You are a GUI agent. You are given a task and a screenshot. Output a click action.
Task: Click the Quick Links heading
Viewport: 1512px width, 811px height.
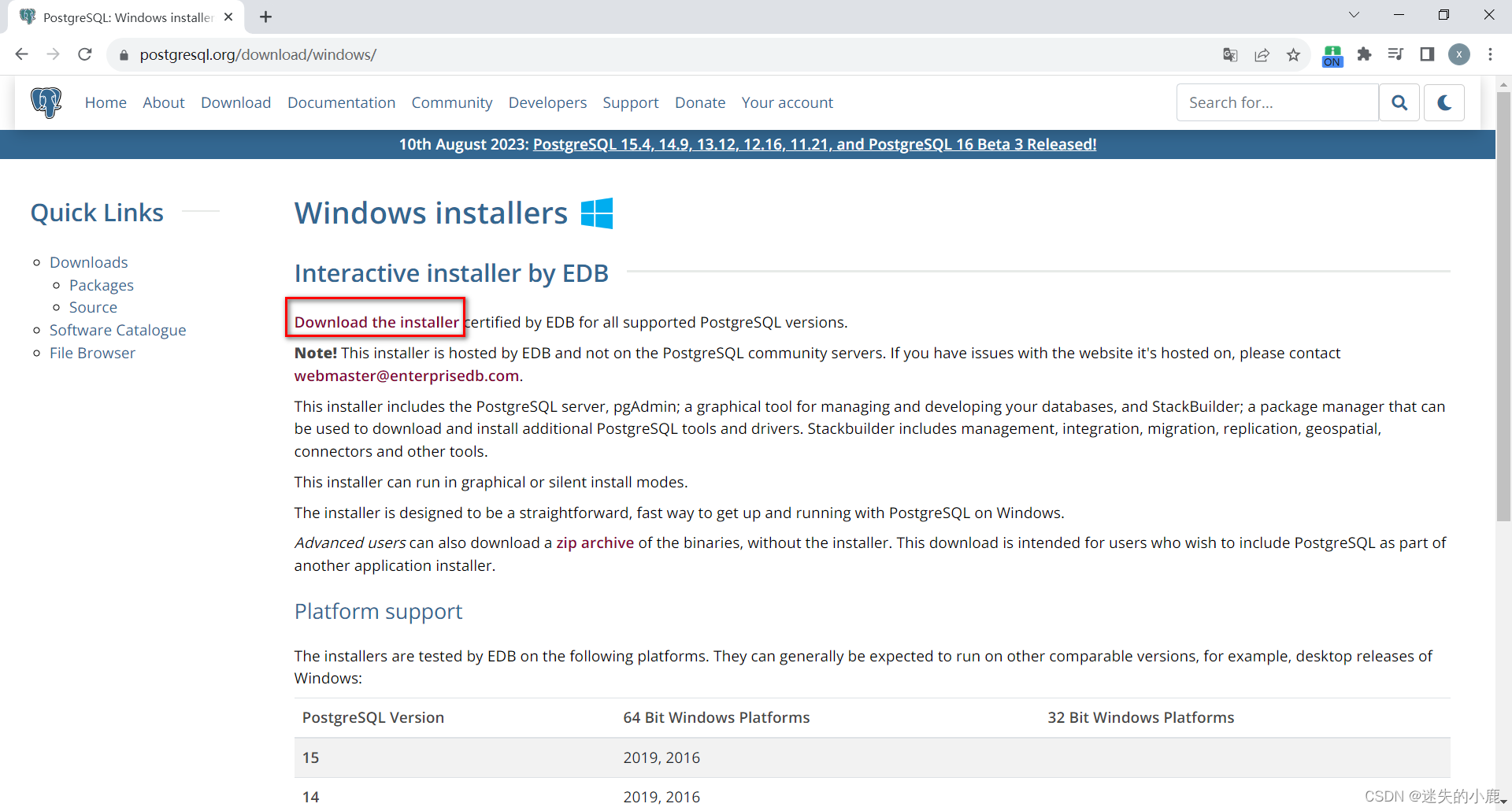[x=97, y=213]
